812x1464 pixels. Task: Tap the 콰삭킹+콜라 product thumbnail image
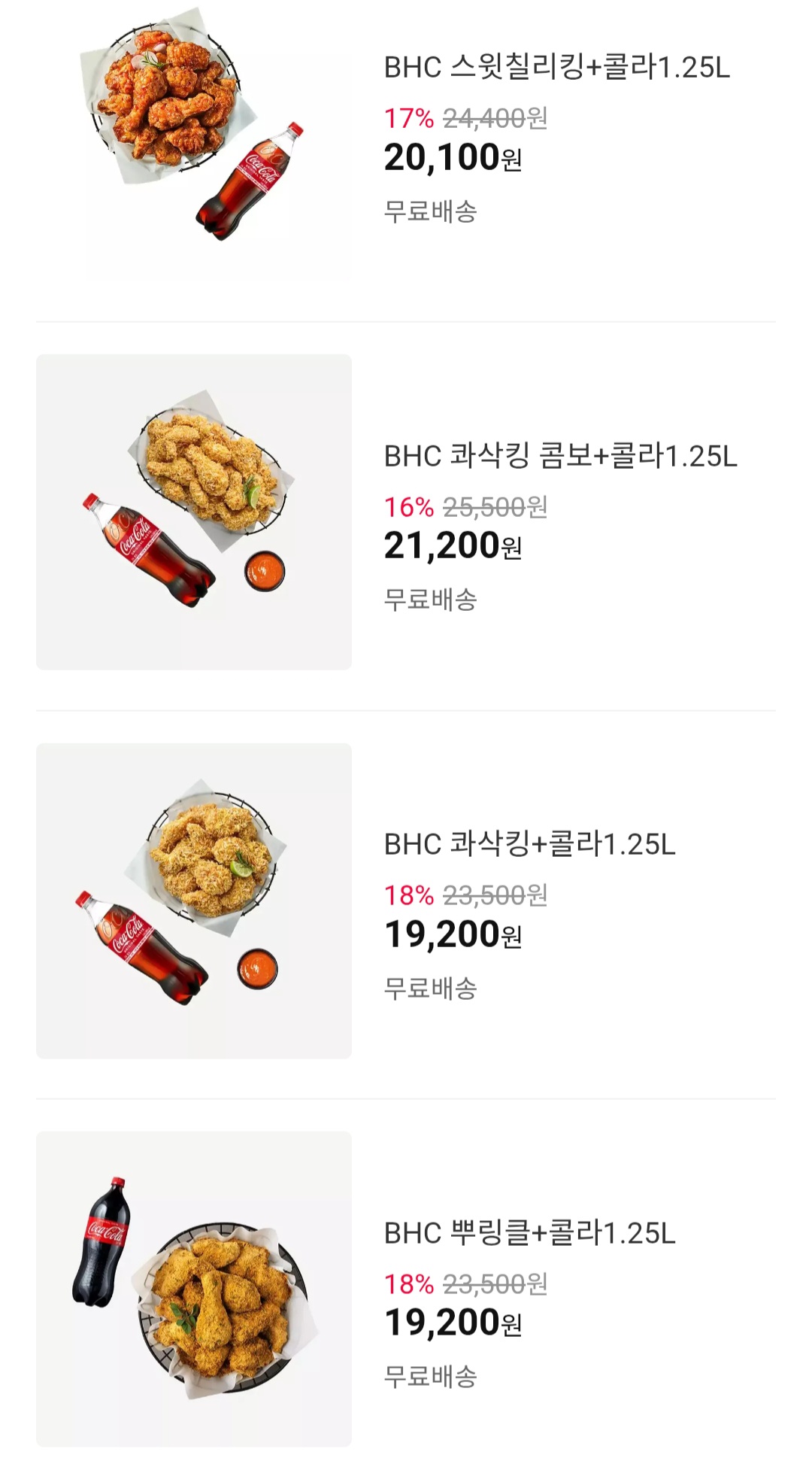[194, 901]
